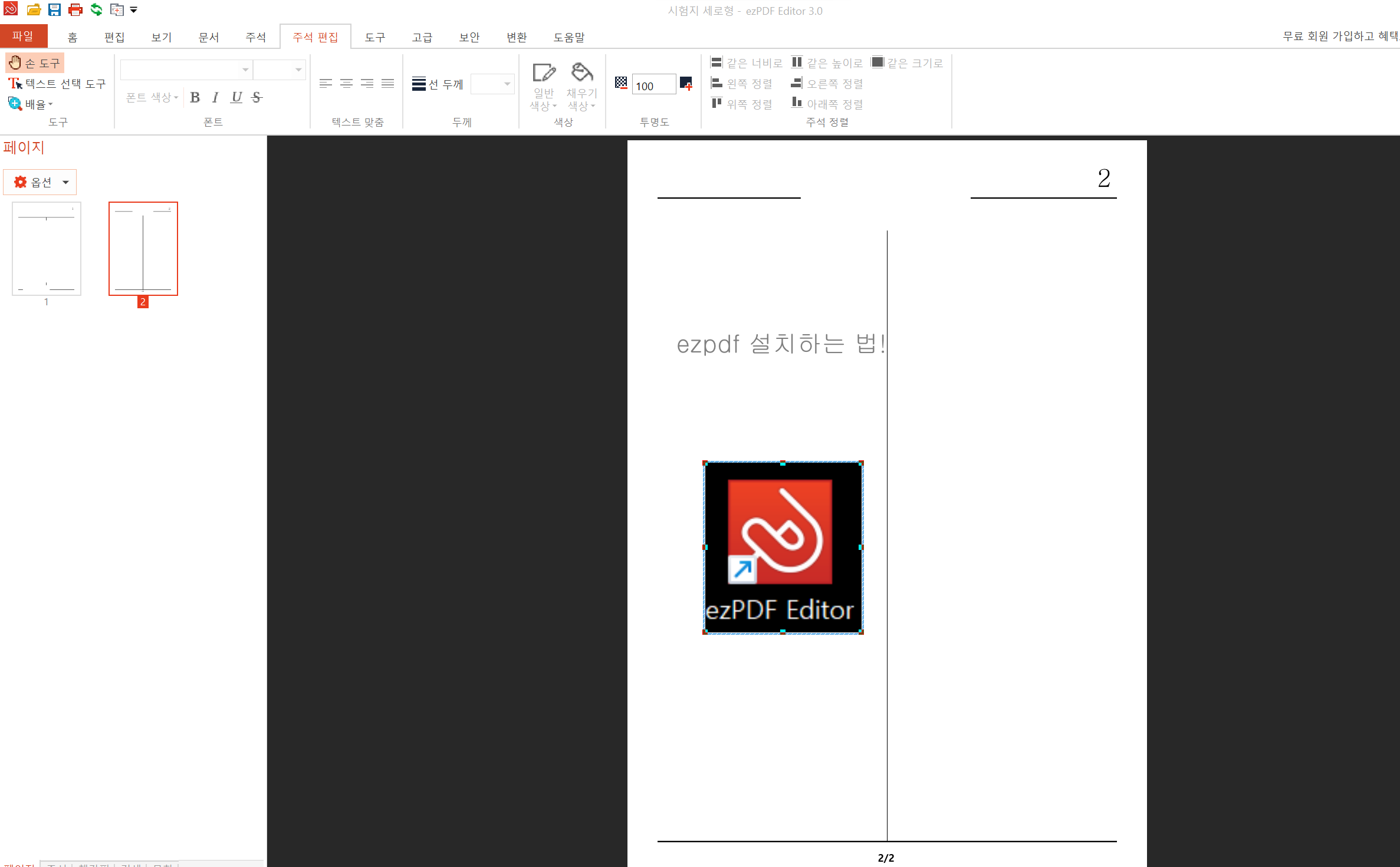Switch to the 문서 tab
The image size is (1400, 867).
tap(209, 37)
